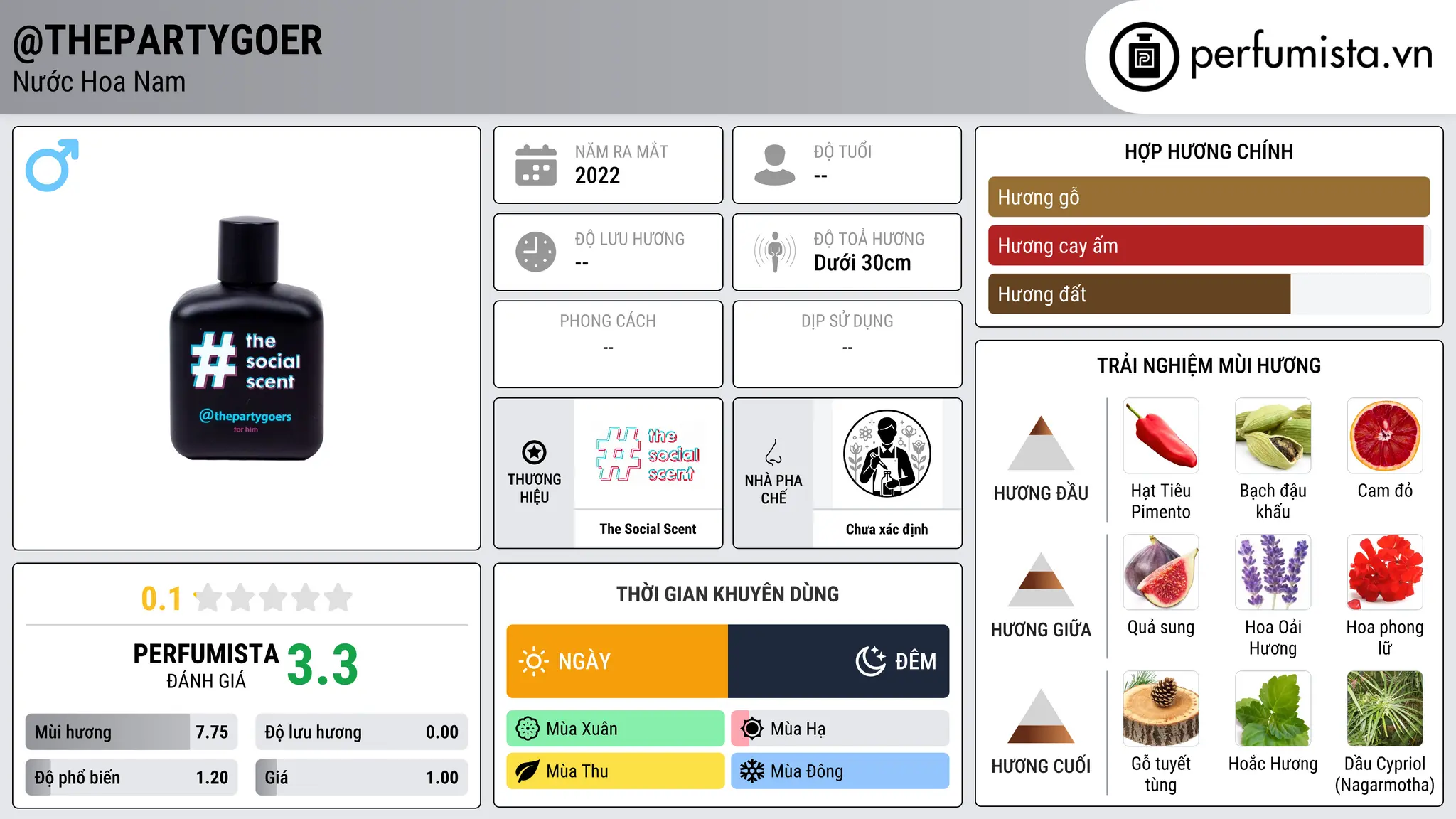This screenshot has width=1456, height=819.
Task: Click the Giá 1.00 score bar
Action: pyautogui.click(x=361, y=777)
